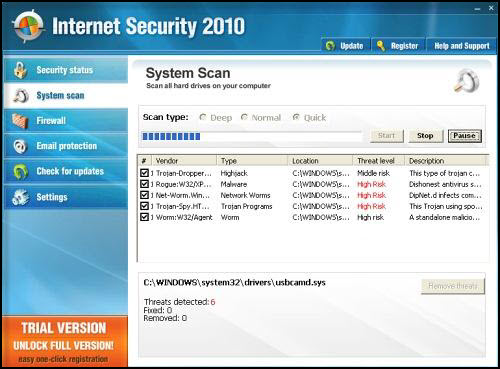Click the magnifier icon beside System scan
Screen dimensions: 500x369
(21, 96)
